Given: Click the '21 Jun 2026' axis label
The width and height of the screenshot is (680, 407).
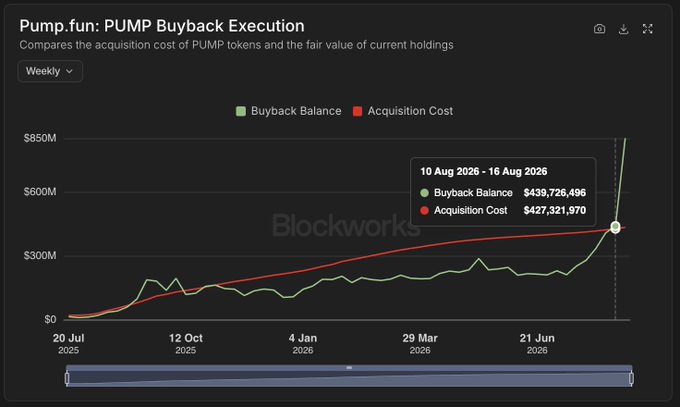Looking at the screenshot, I should (537, 344).
